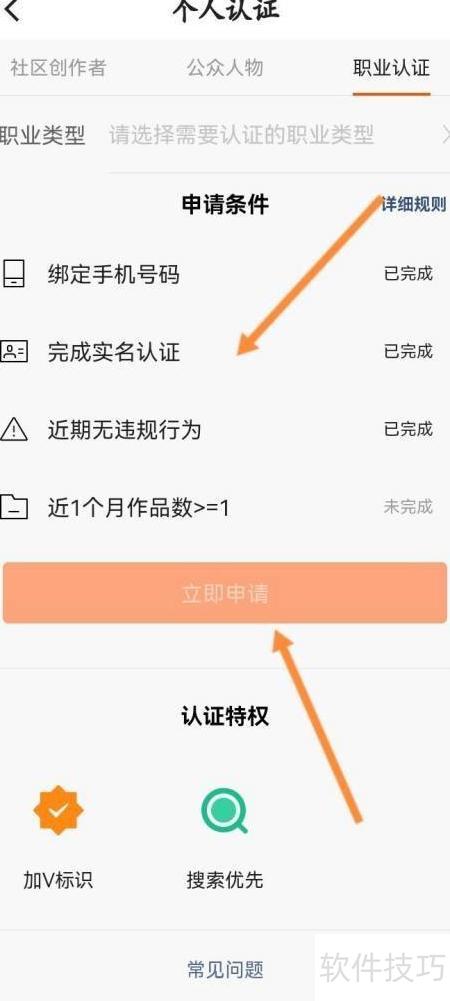The height and width of the screenshot is (1001, 450).
Task: Expand the 职业类型 chevron arrow
Action: (x=446, y=135)
